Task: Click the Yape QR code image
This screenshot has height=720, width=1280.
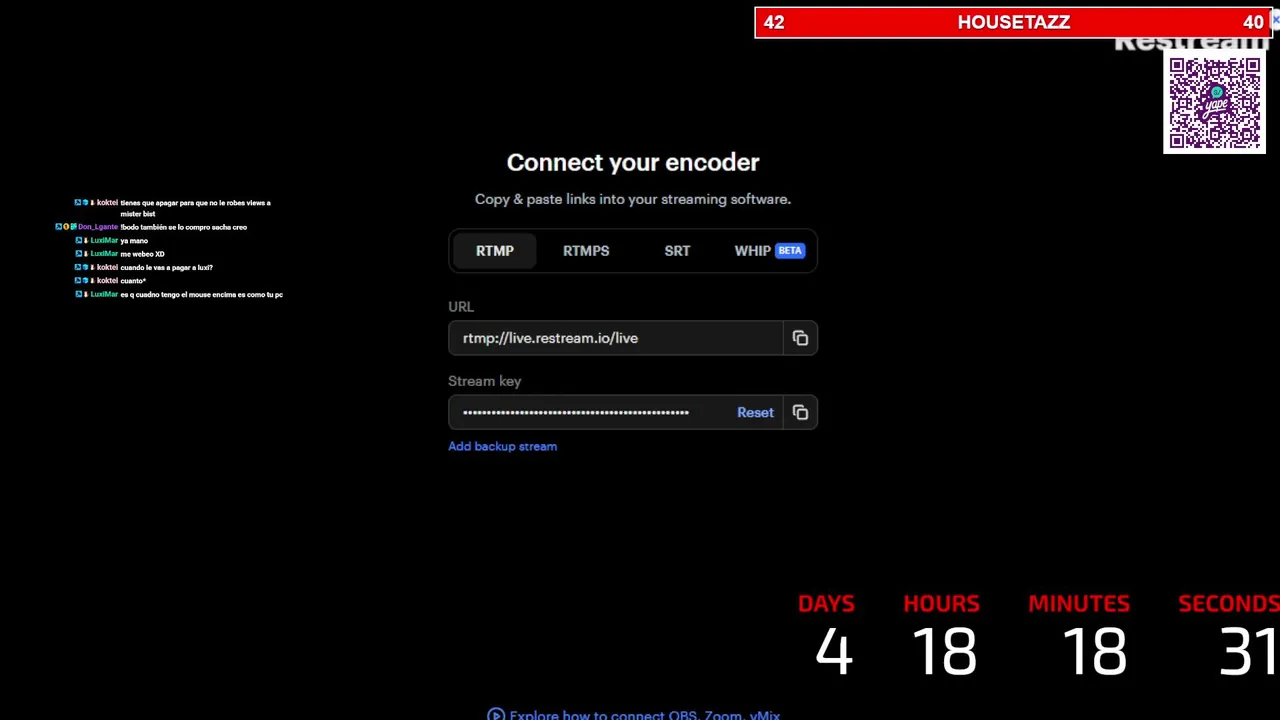Action: tap(1215, 104)
